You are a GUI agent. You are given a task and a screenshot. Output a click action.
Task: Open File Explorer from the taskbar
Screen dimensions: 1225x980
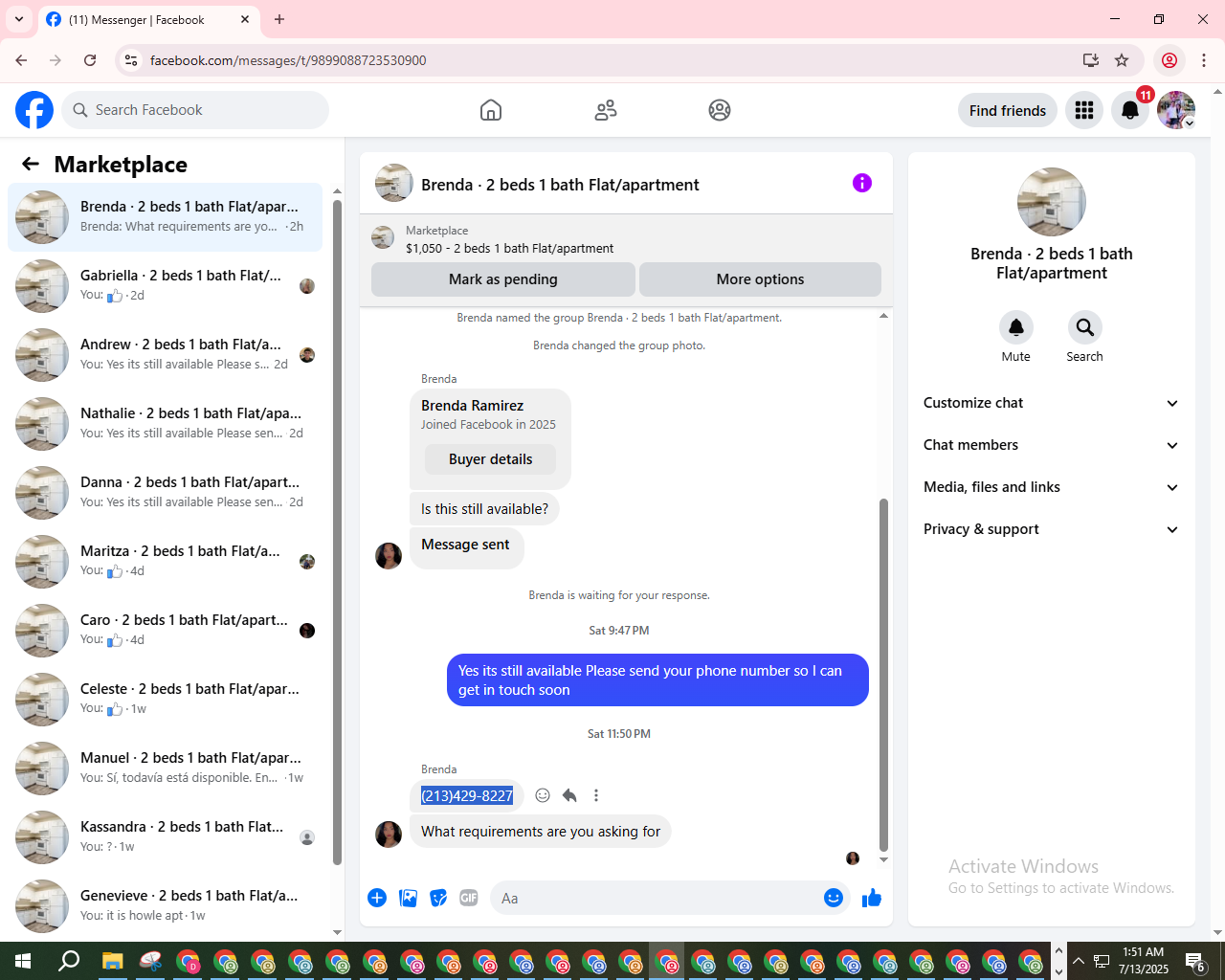pos(113,961)
